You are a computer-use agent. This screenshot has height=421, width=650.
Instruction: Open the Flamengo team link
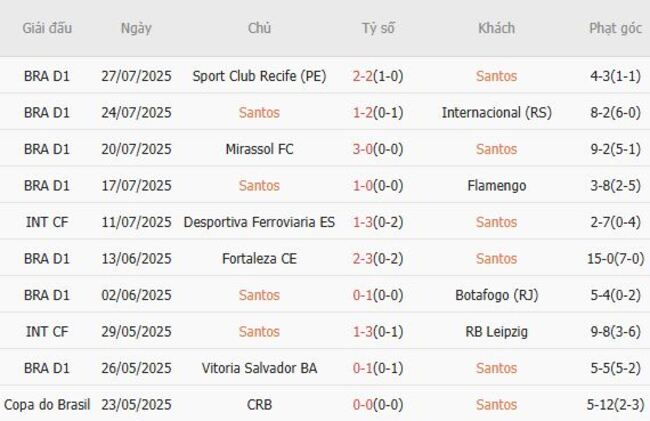496,185
